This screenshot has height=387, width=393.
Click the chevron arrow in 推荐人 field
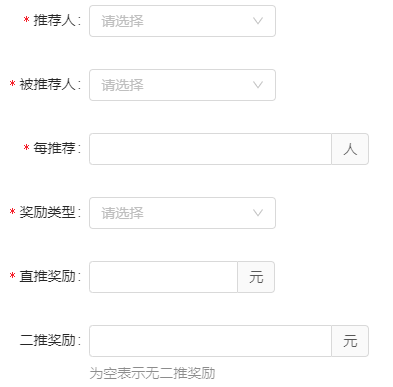pyautogui.click(x=258, y=21)
